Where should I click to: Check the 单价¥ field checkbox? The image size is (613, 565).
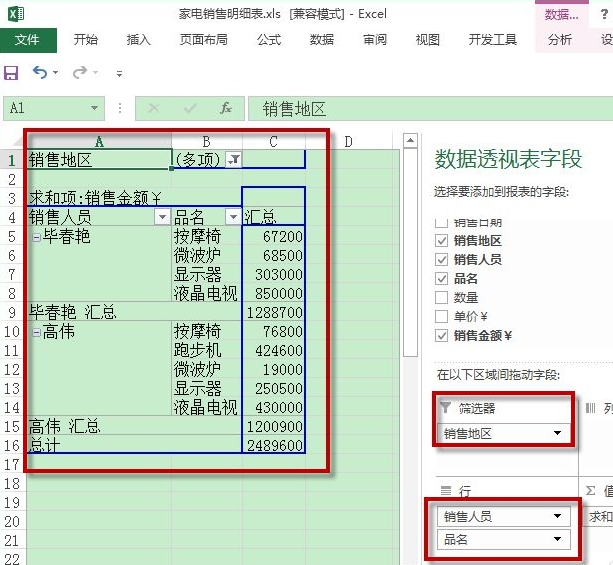click(442, 316)
